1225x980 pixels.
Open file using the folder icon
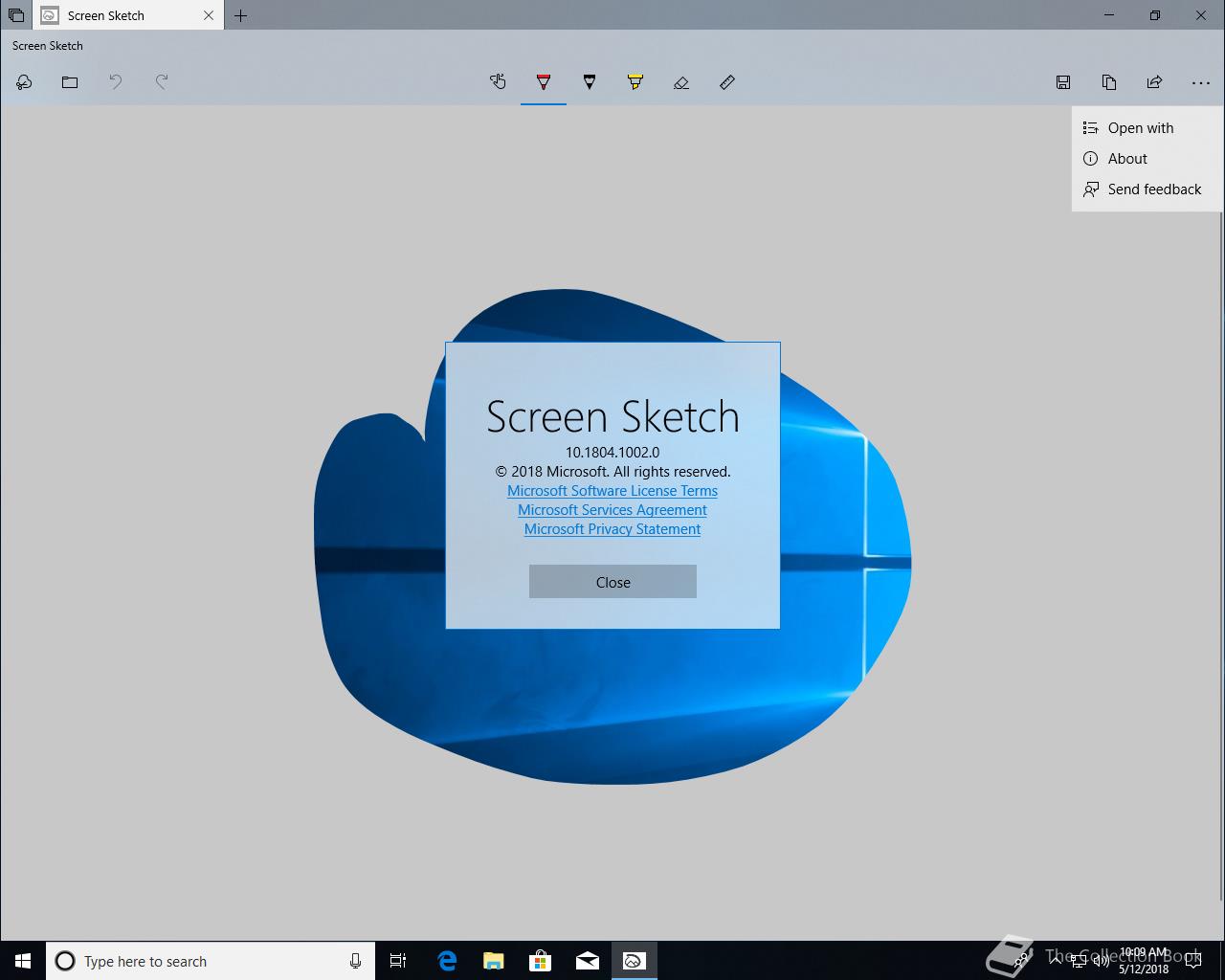coord(70,82)
